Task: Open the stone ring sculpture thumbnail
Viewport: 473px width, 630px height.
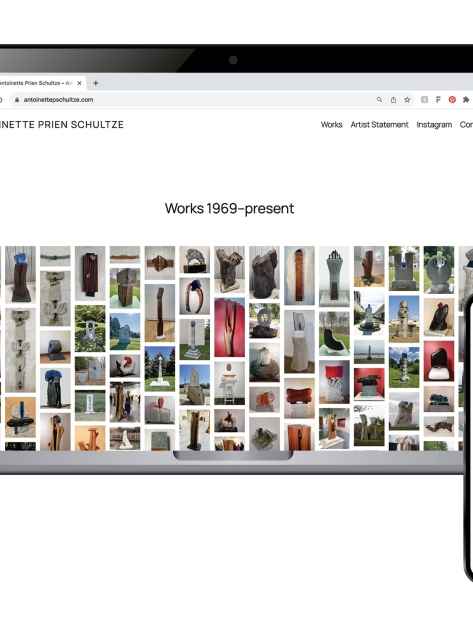Action: [x=264, y=321]
